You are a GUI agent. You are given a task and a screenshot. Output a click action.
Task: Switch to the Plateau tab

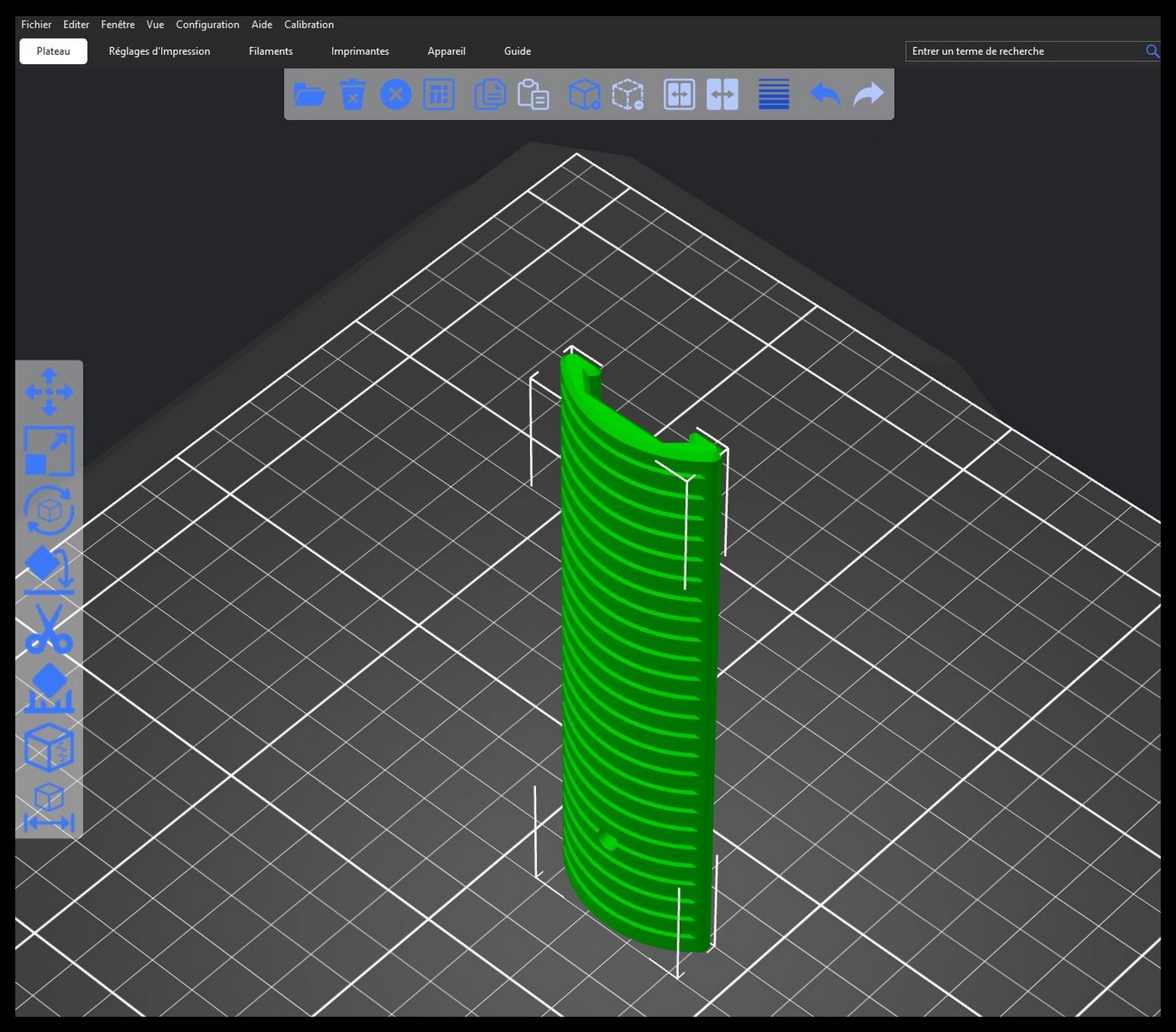pos(53,51)
